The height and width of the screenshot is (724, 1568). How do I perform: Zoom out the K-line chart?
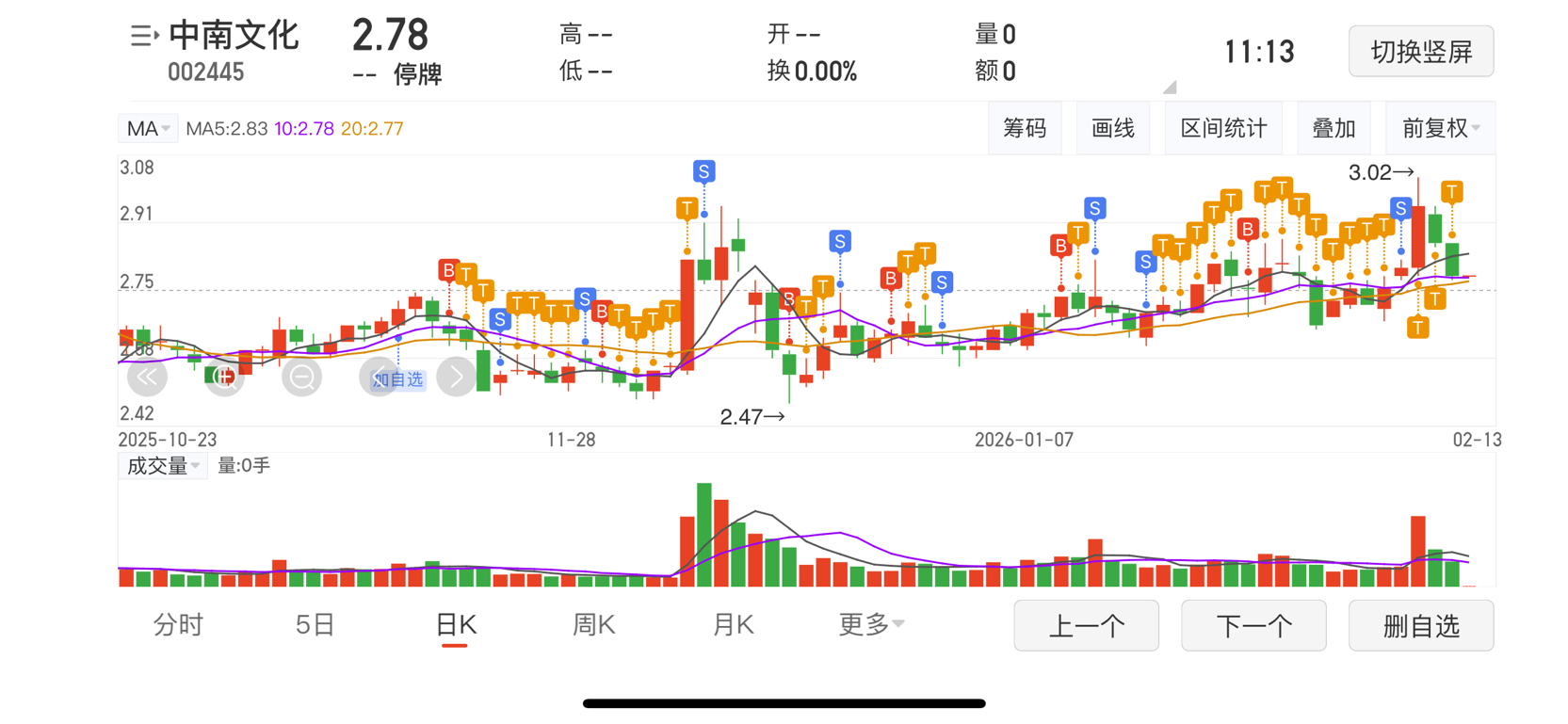[x=301, y=378]
